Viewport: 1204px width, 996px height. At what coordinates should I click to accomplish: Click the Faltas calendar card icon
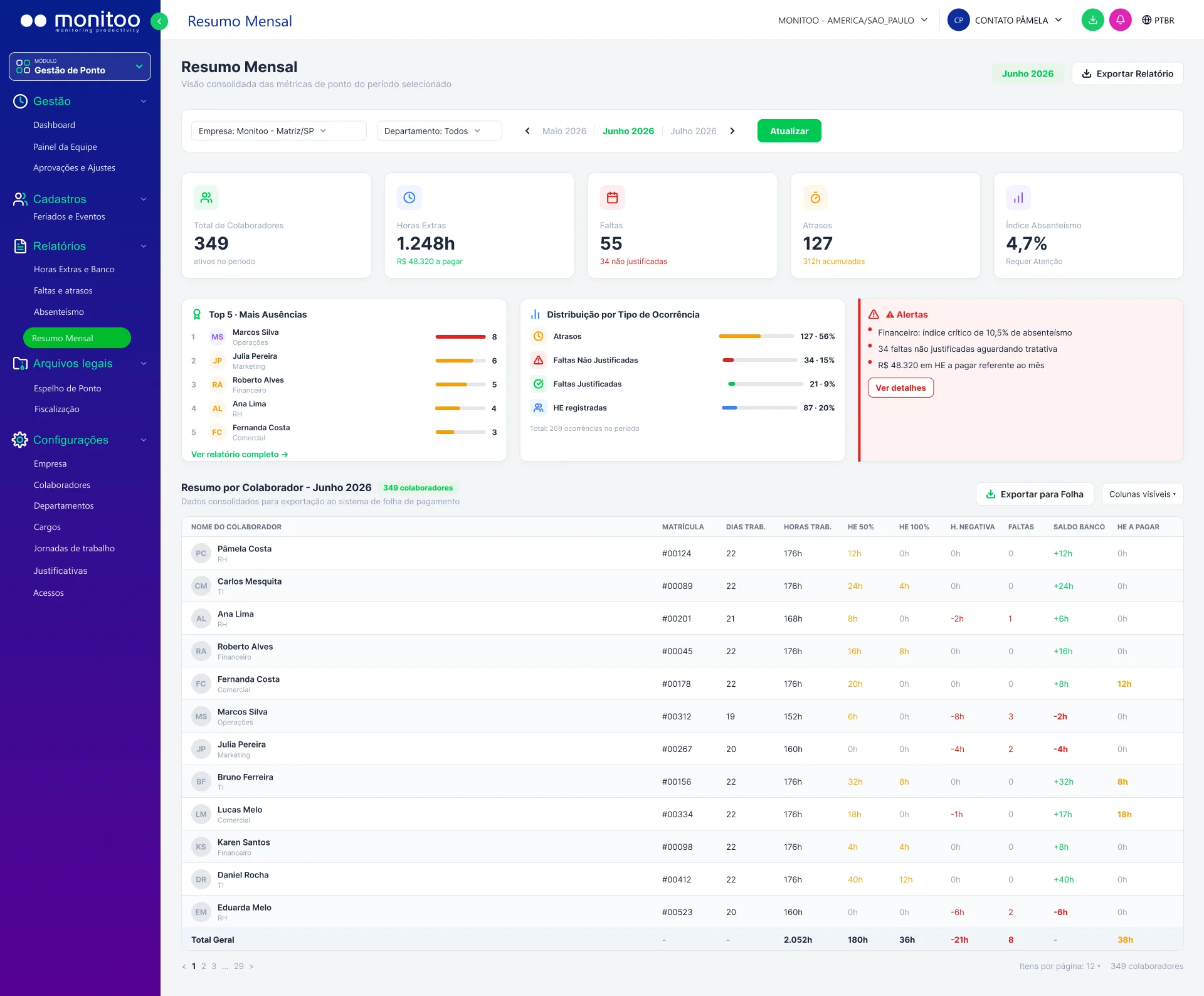[612, 198]
